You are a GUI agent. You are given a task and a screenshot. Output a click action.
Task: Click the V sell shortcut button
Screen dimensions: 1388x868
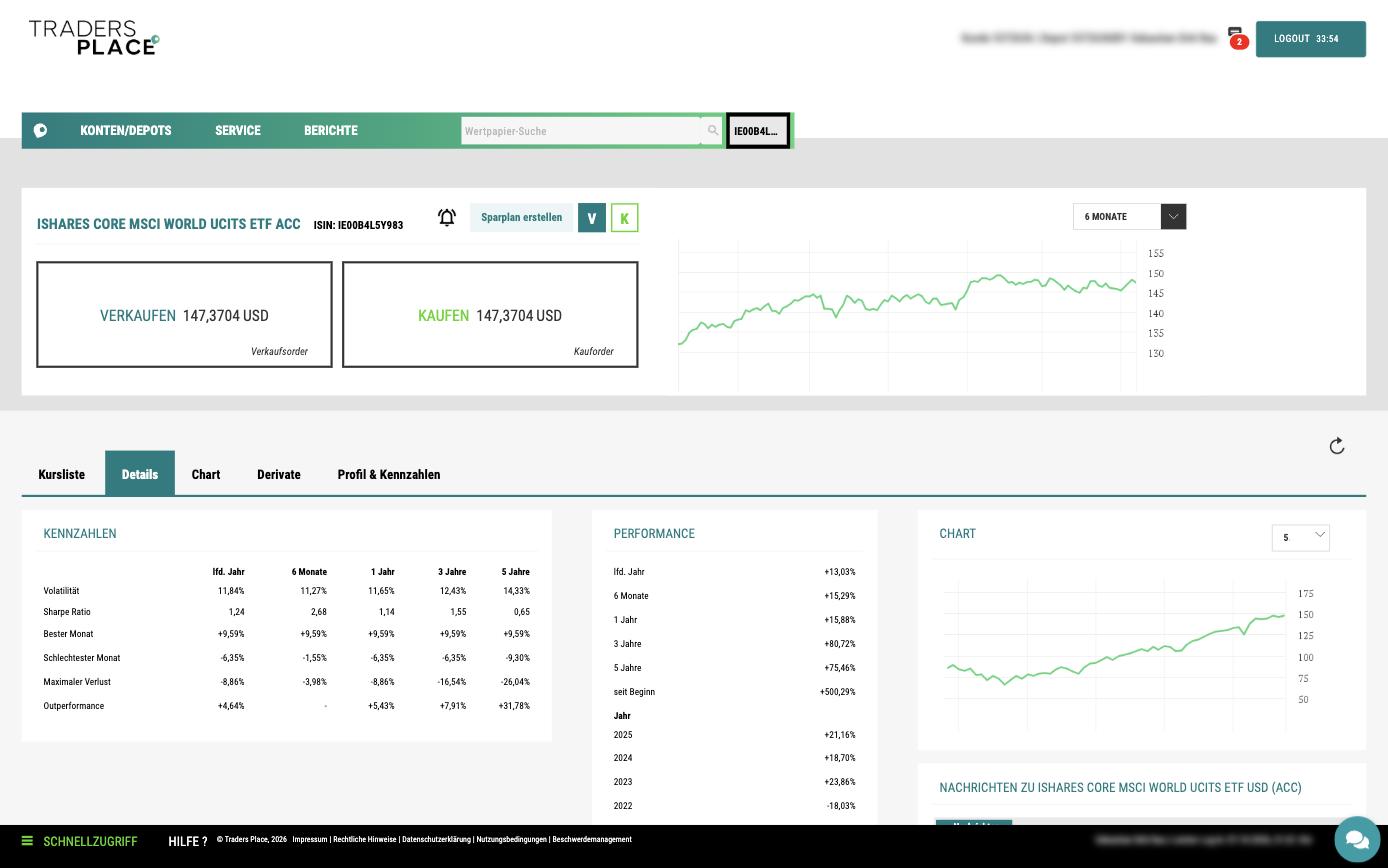point(592,218)
